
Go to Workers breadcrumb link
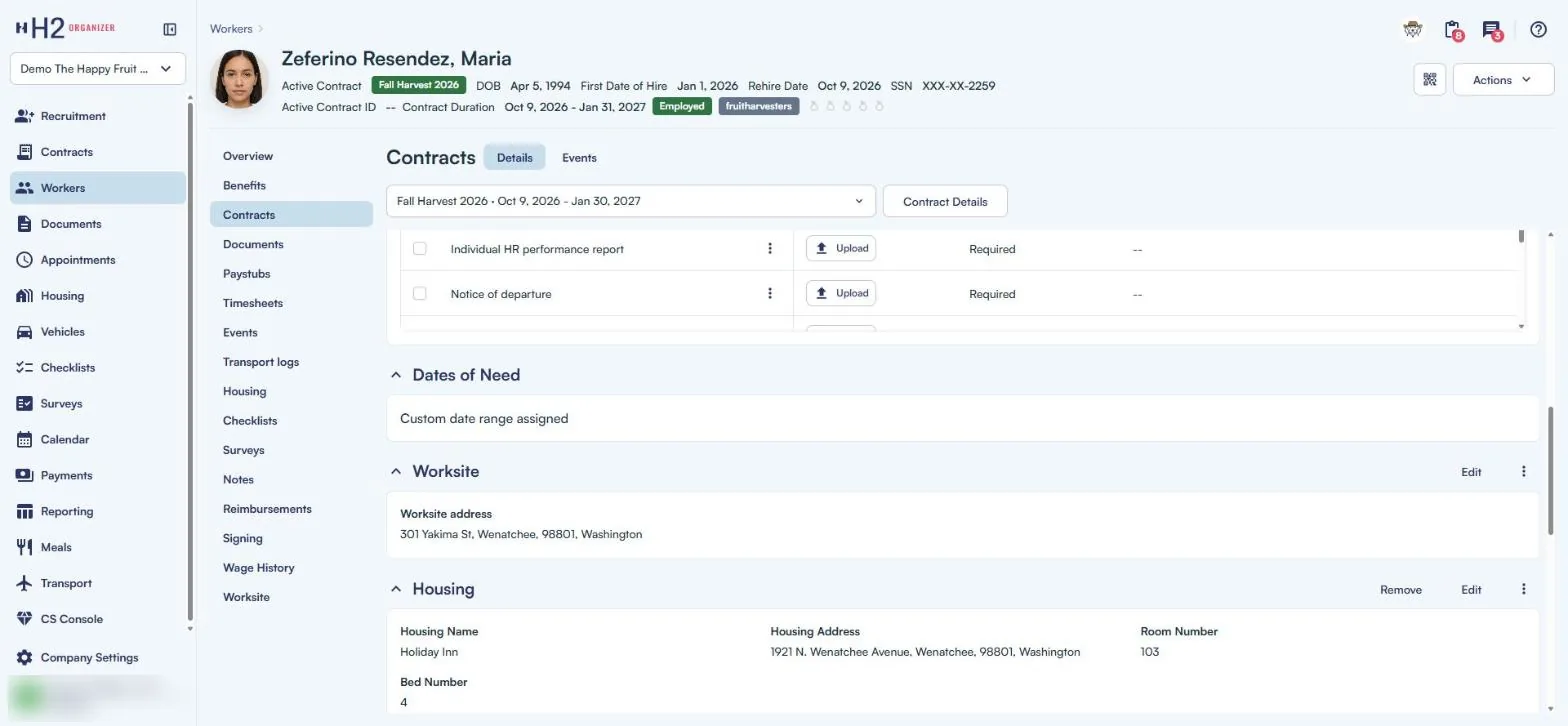pos(231,29)
